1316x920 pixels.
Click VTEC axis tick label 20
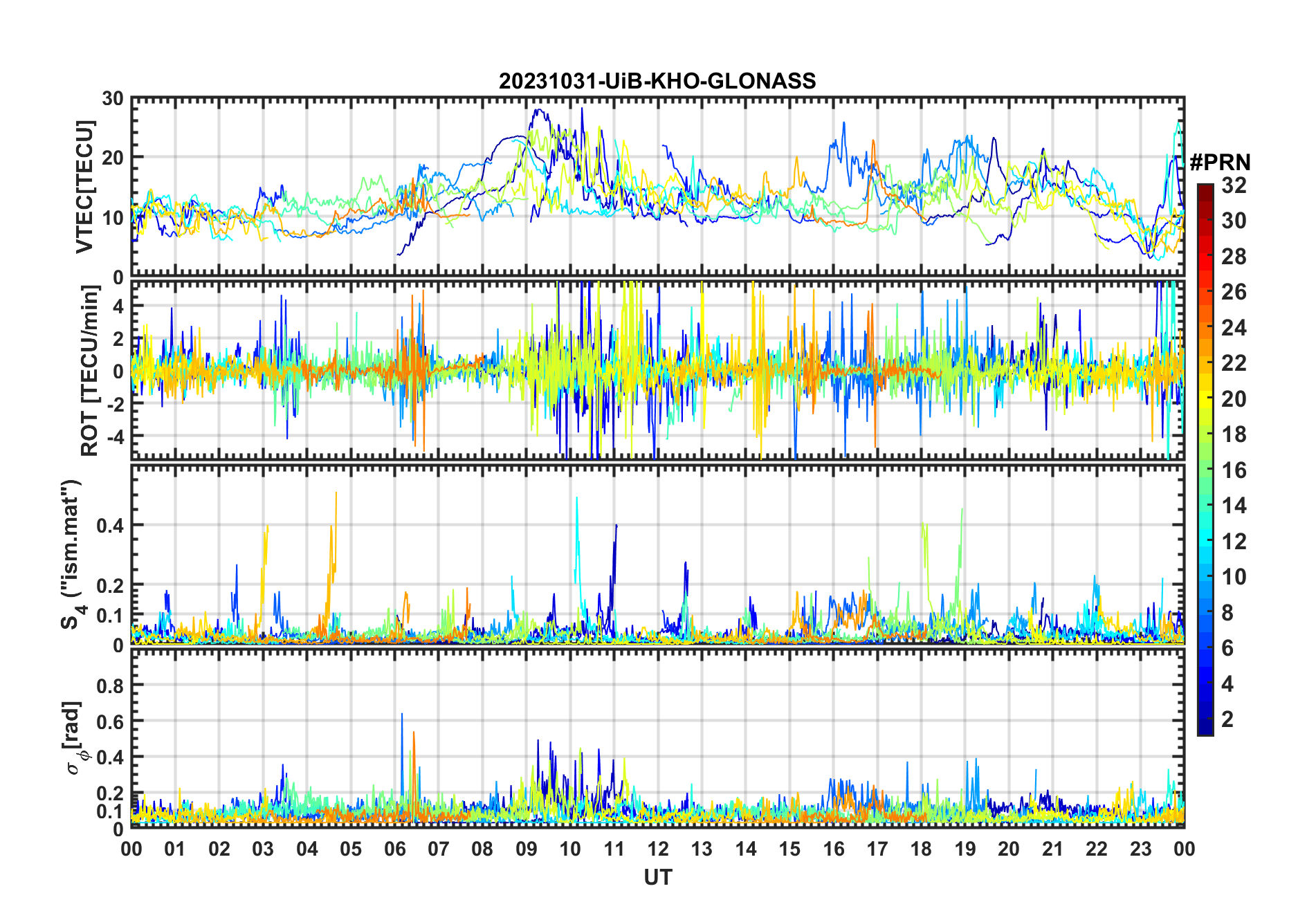(x=113, y=158)
